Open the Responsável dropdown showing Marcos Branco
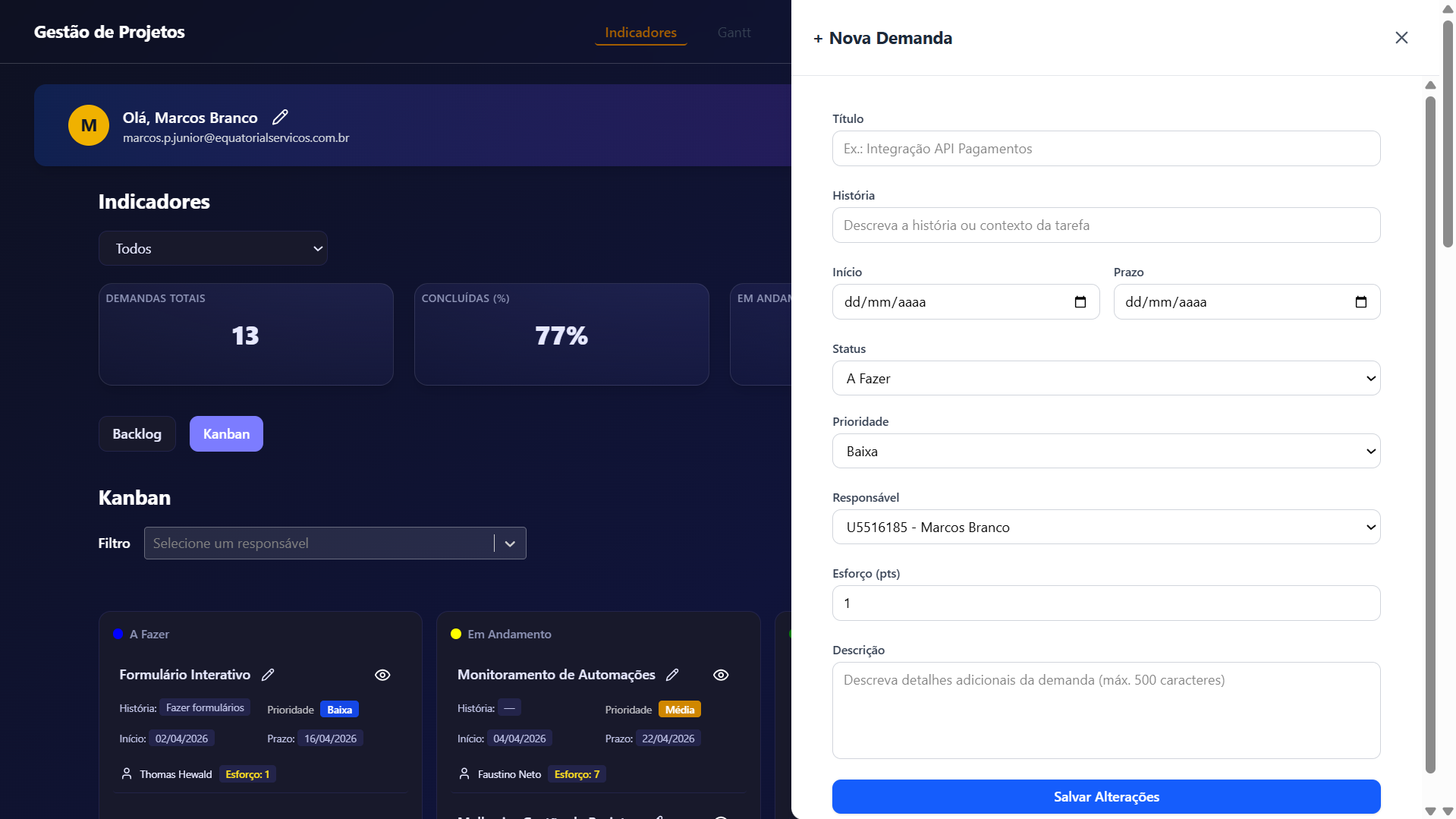Viewport: 1456px width, 819px height. pyautogui.click(x=1106, y=527)
